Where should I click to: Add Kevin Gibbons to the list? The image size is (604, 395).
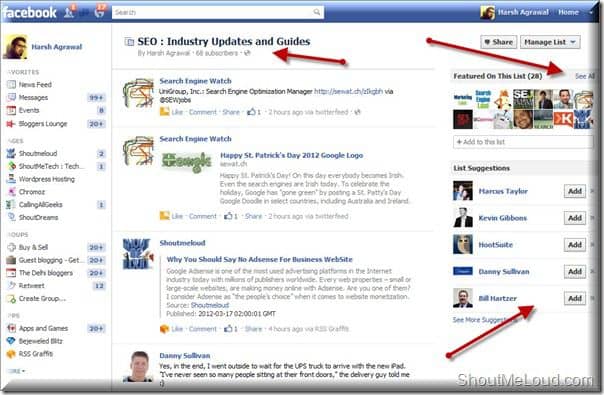(575, 218)
